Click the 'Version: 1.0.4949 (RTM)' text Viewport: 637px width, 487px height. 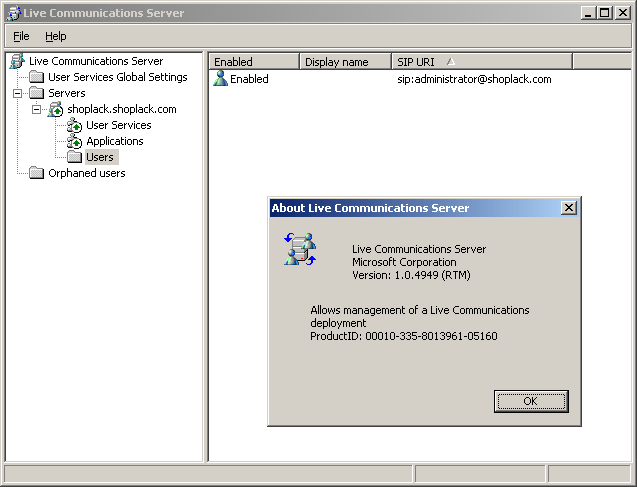pos(411,275)
